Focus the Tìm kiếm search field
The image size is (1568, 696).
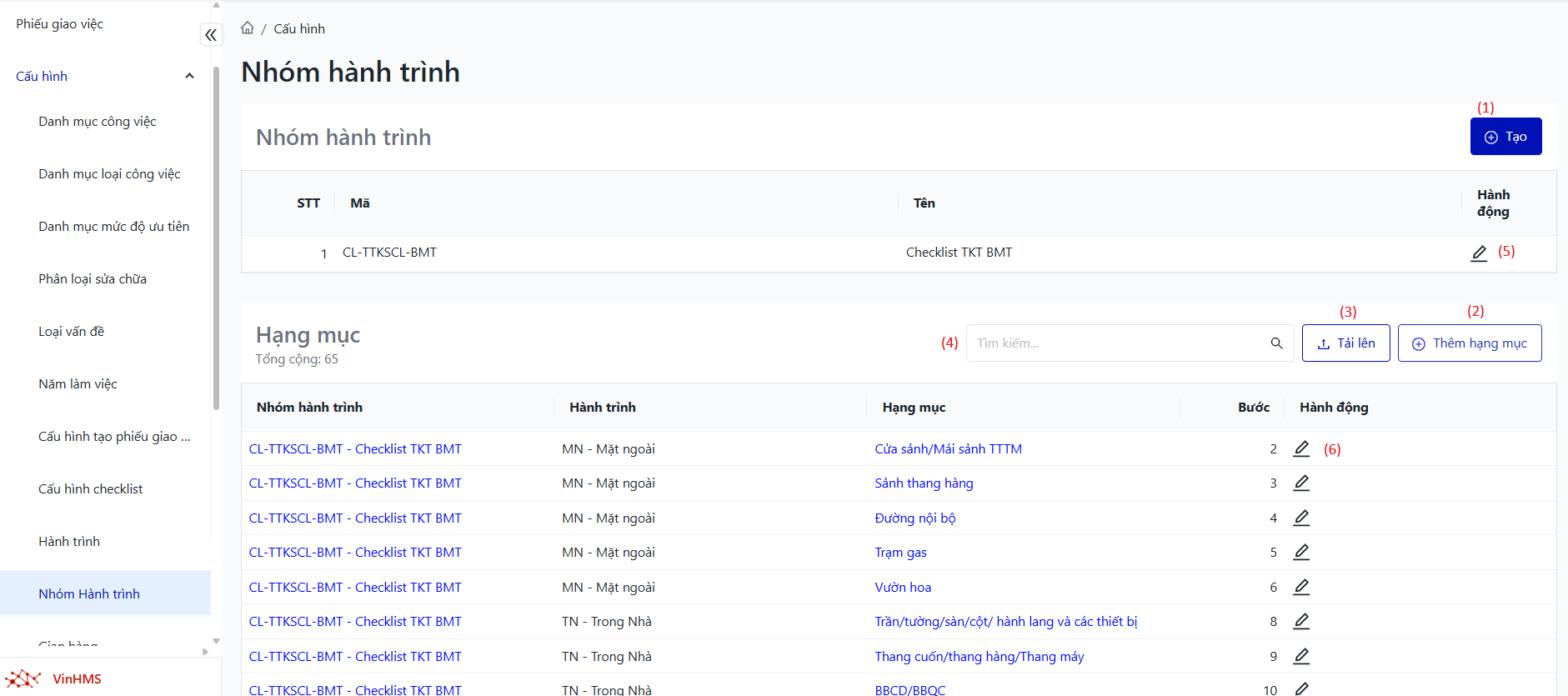click(1117, 343)
